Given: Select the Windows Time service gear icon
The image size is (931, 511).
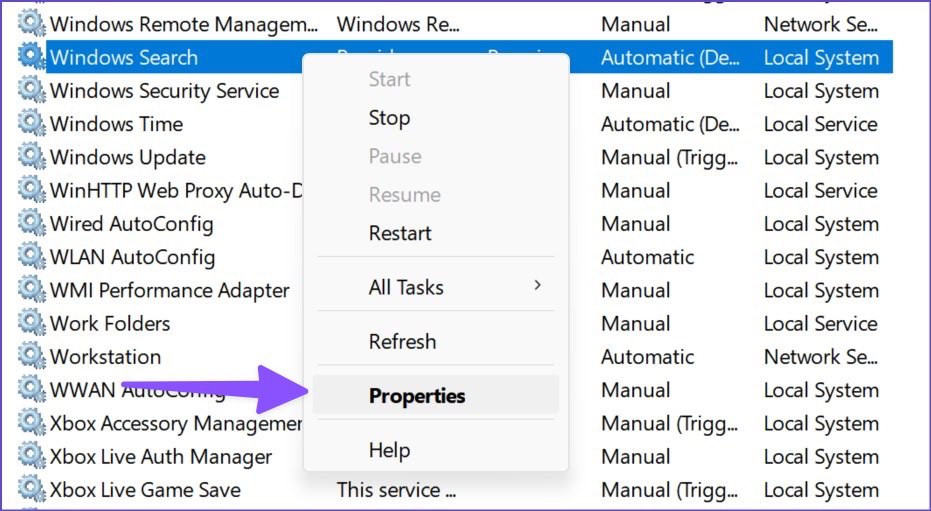Looking at the screenshot, I should (31, 123).
